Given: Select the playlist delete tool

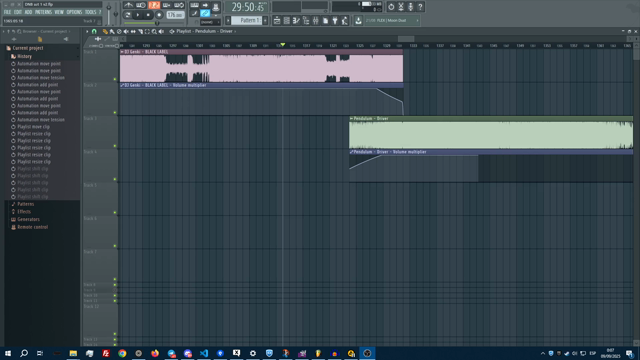Looking at the screenshot, I should tap(119, 31).
